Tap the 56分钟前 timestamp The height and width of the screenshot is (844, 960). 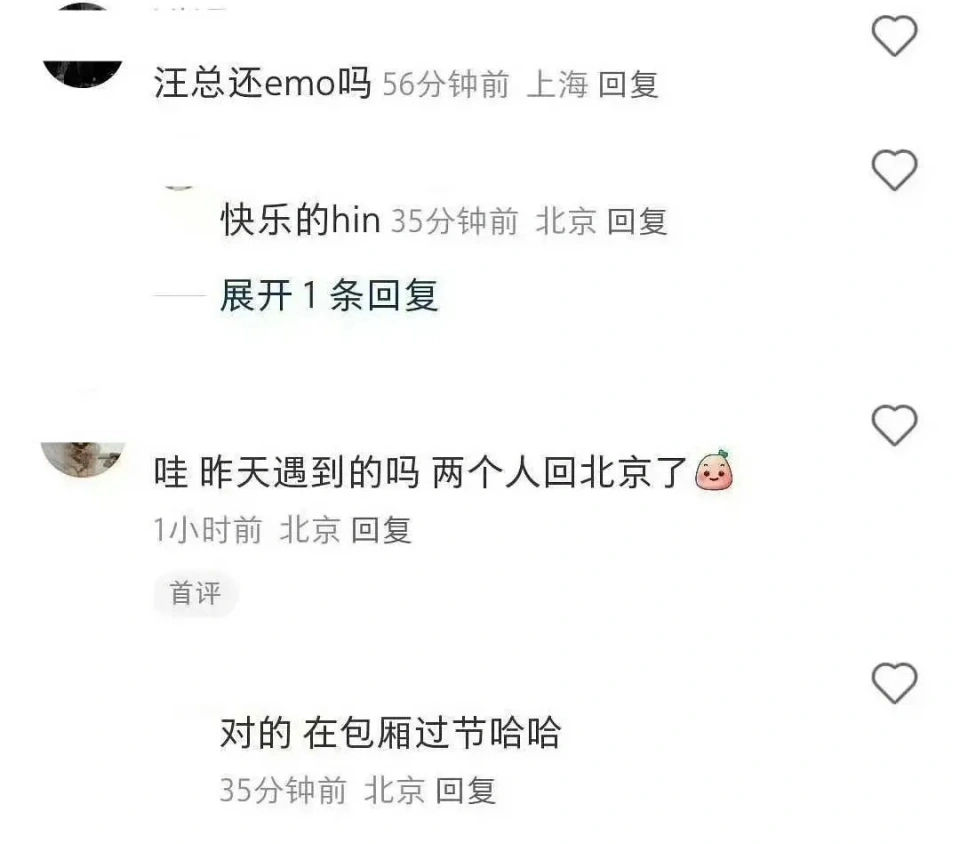coord(446,84)
